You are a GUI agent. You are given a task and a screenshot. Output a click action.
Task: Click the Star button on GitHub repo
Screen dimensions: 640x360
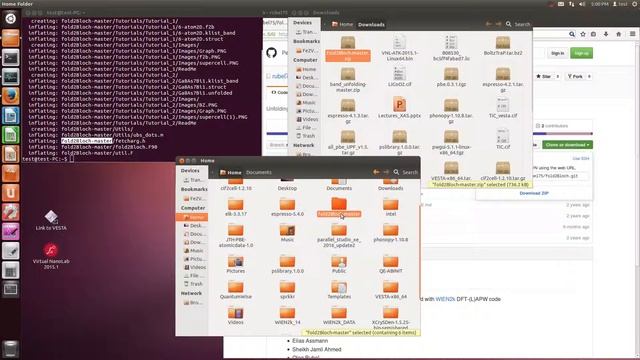point(544,76)
